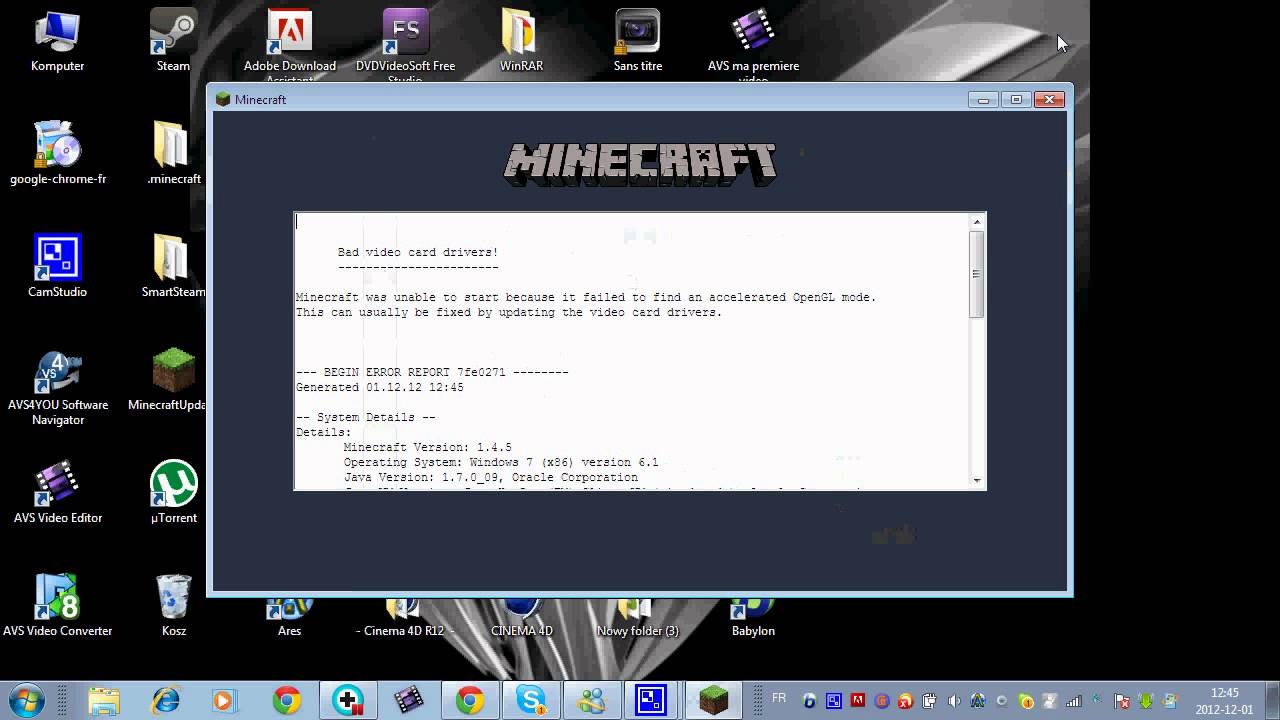Viewport: 1280px width, 720px height.
Task: Click the Windows Start orb
Action: pyautogui.click(x=26, y=700)
